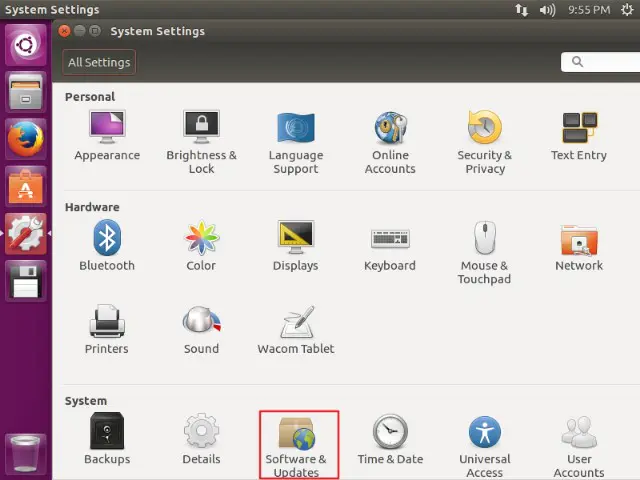
Task: Launch Firefox from the launcher dock
Action: point(26,138)
